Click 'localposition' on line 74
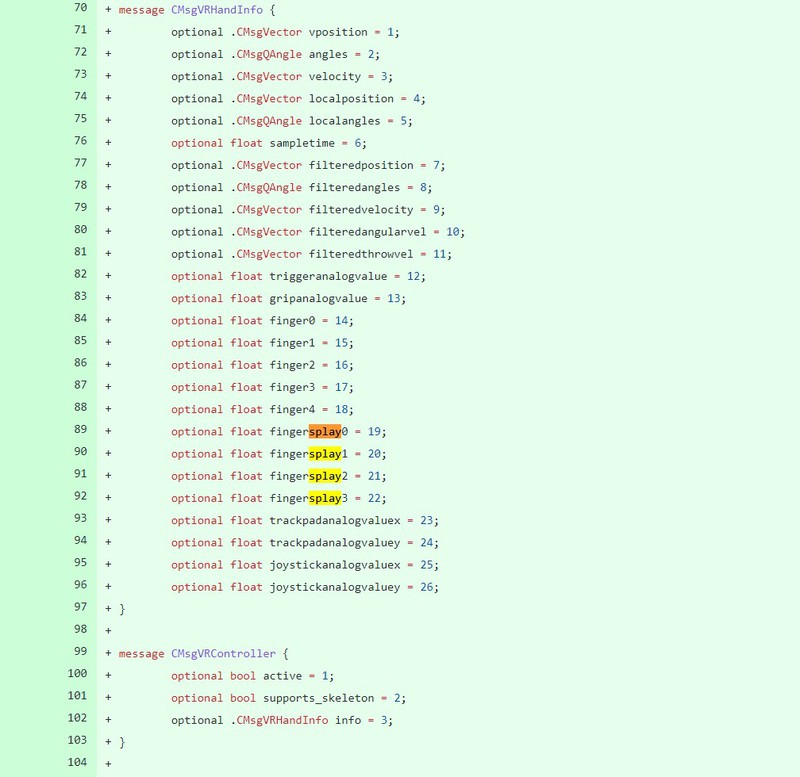 click(351, 99)
